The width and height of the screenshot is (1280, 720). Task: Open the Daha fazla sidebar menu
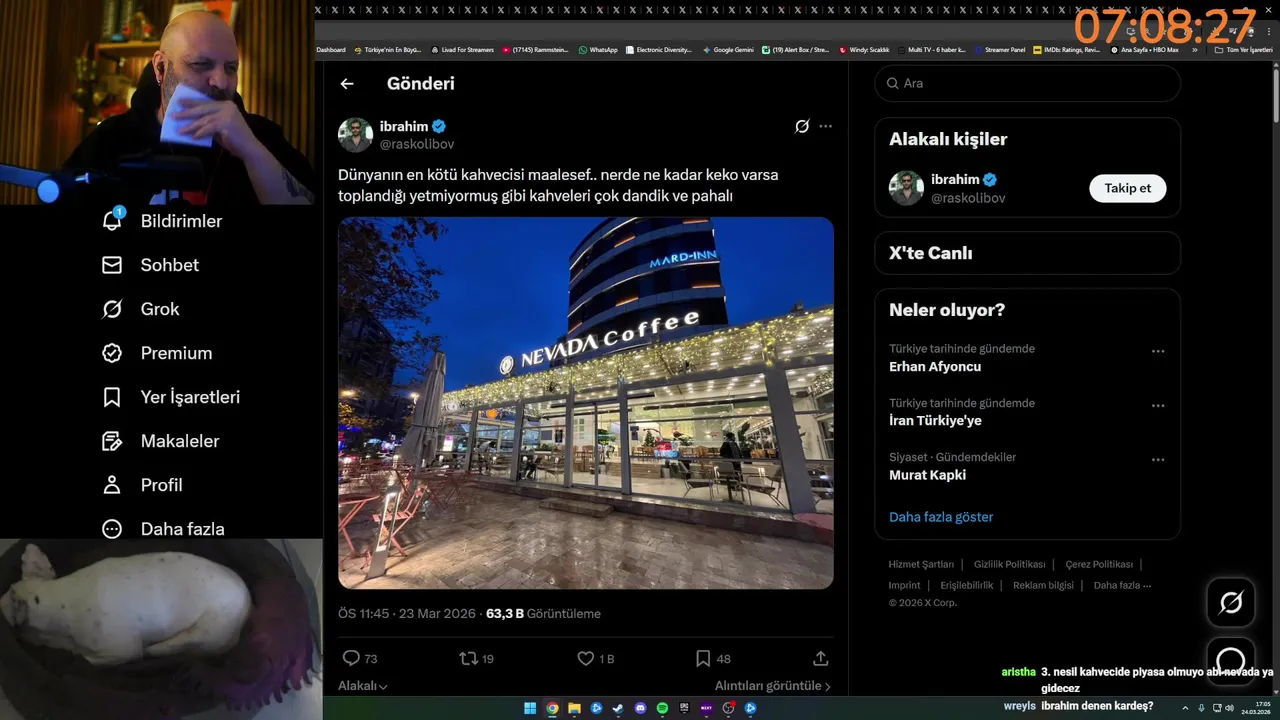click(x=163, y=529)
